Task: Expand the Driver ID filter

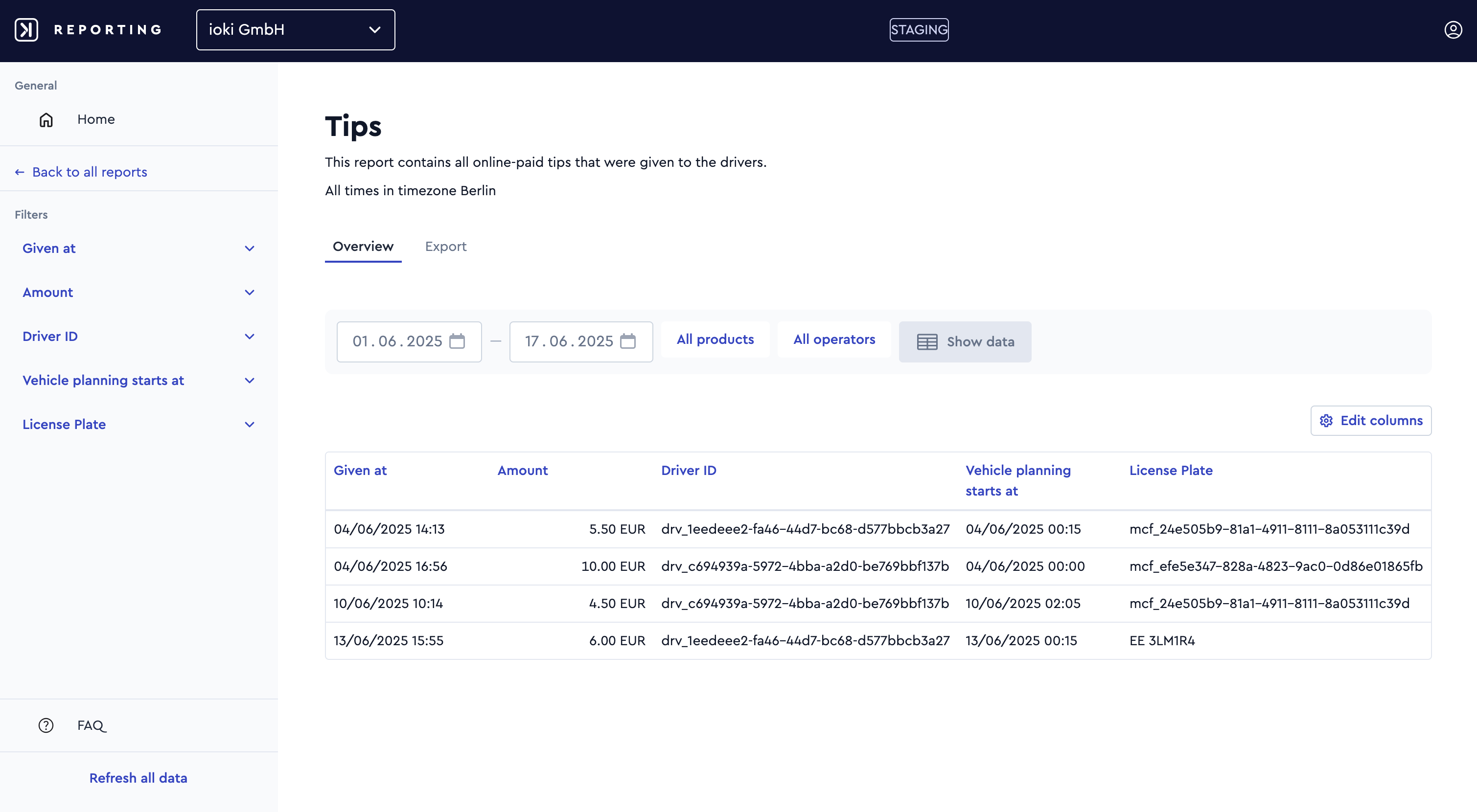Action: tap(139, 337)
